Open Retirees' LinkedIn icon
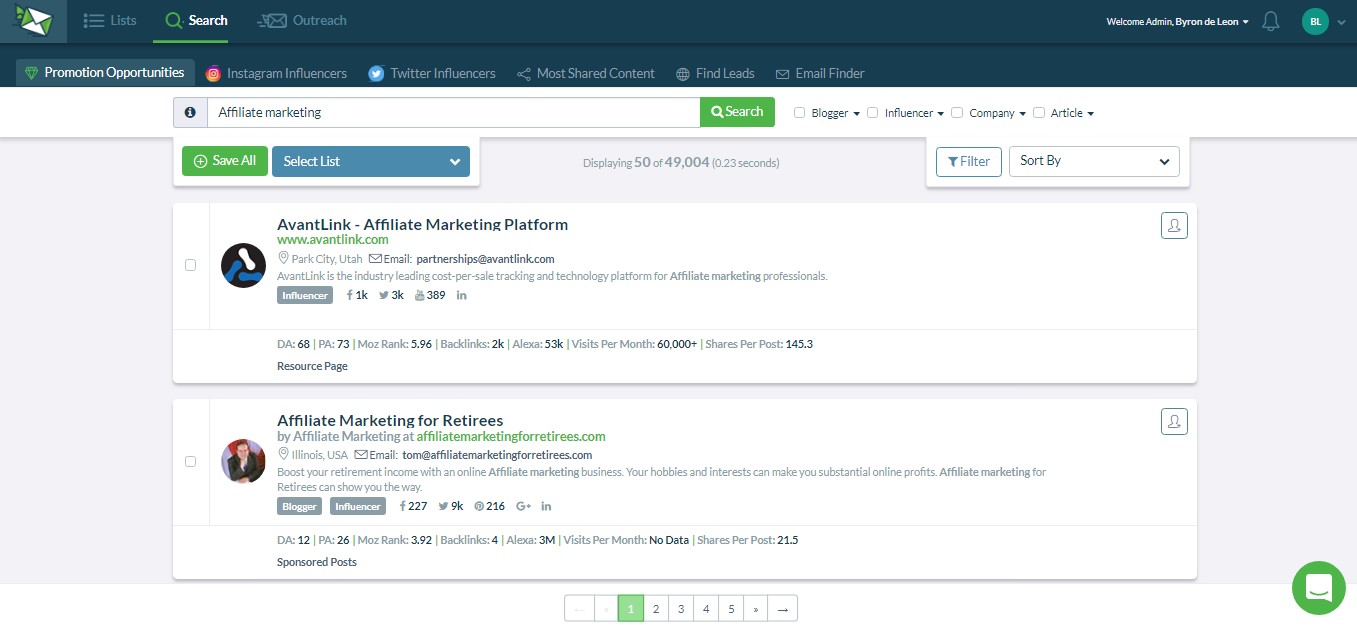 (546, 506)
